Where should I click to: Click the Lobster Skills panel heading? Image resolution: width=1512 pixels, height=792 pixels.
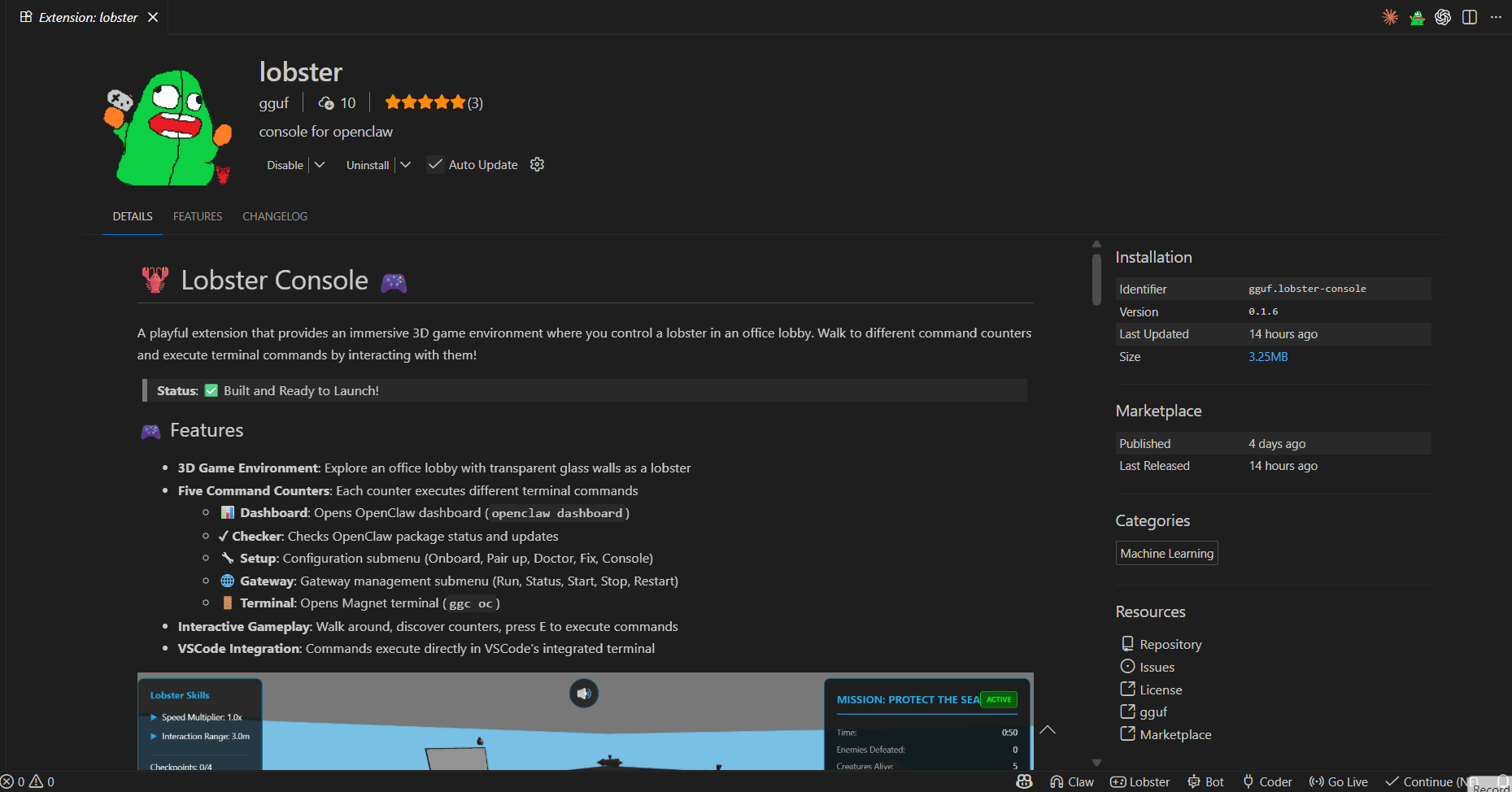tap(180, 695)
